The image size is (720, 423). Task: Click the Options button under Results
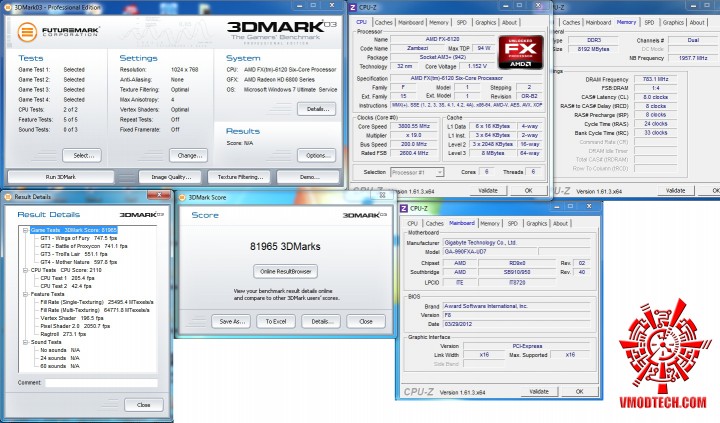316,156
